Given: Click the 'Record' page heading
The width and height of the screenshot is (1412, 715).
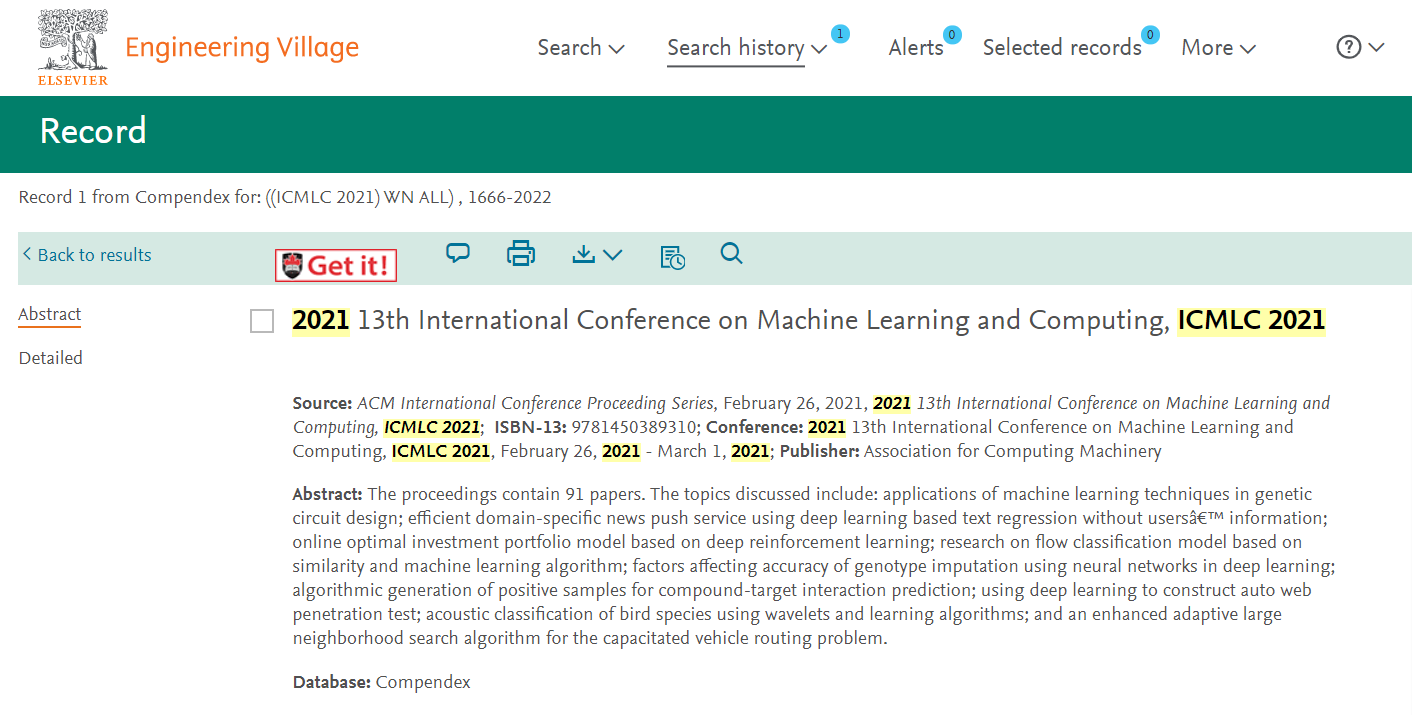Looking at the screenshot, I should point(93,131).
